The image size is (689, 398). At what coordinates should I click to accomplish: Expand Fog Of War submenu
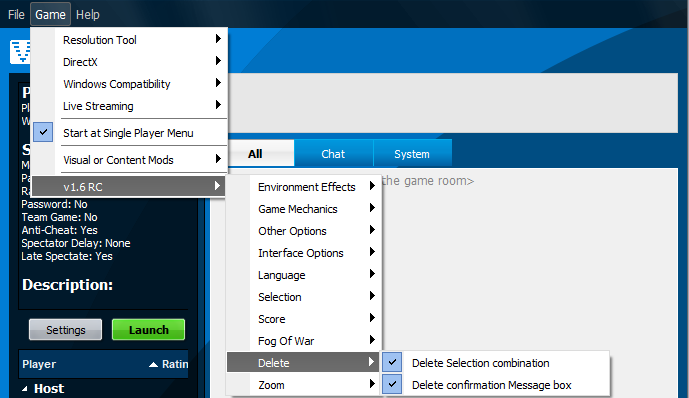(x=304, y=341)
